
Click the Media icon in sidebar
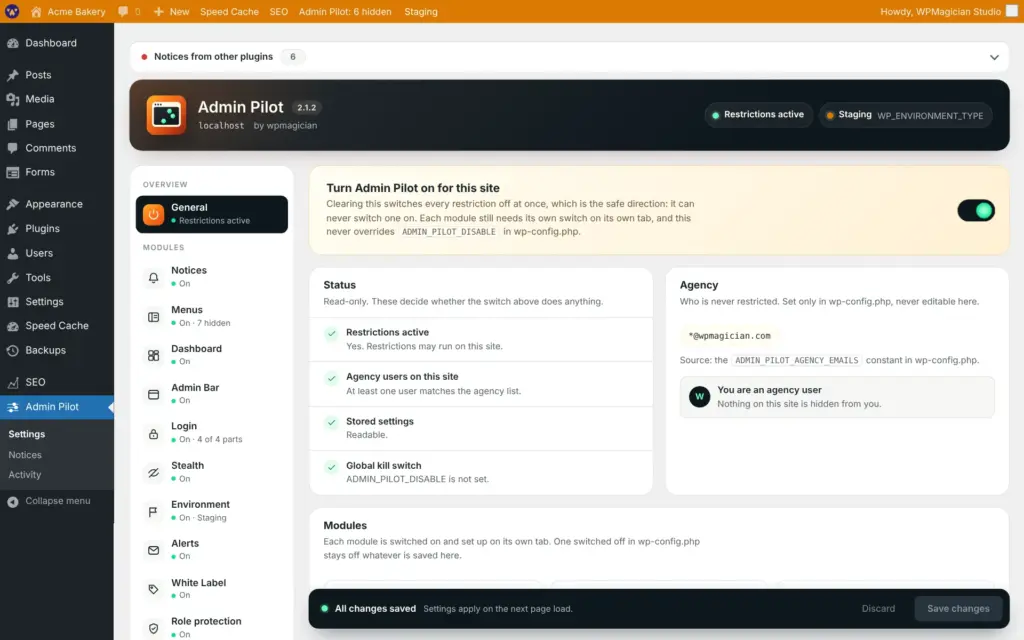coord(12,99)
